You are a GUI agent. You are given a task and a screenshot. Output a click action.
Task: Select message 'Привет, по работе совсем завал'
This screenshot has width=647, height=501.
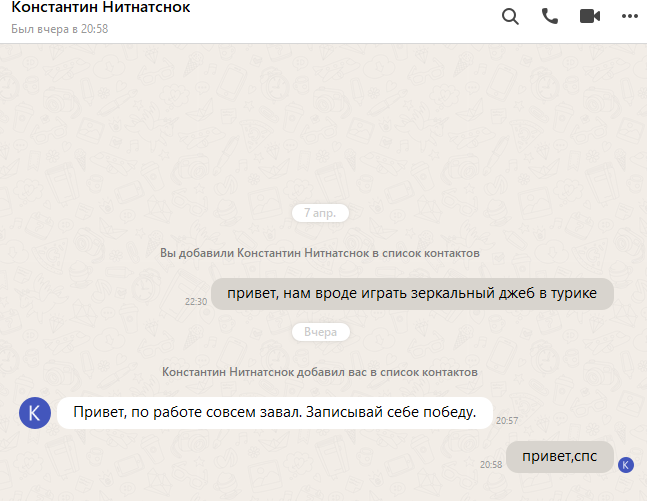click(x=275, y=413)
